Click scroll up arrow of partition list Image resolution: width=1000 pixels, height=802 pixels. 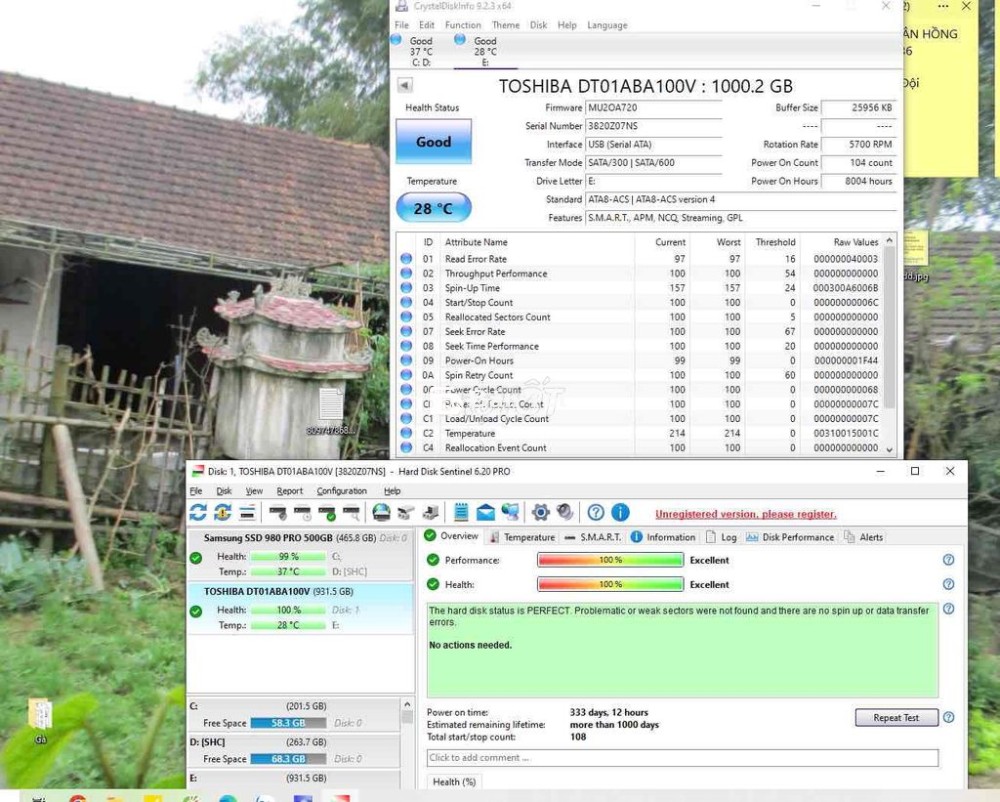tap(407, 704)
